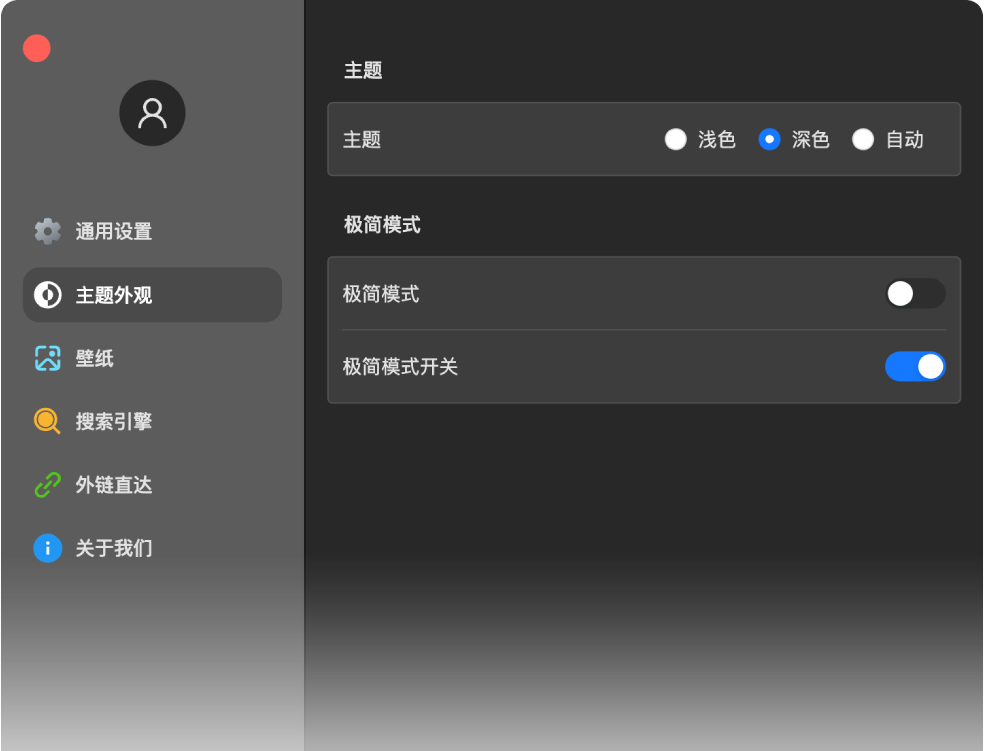Click the half-circle 主题外观 icon
The image size is (984, 751).
coord(47,295)
